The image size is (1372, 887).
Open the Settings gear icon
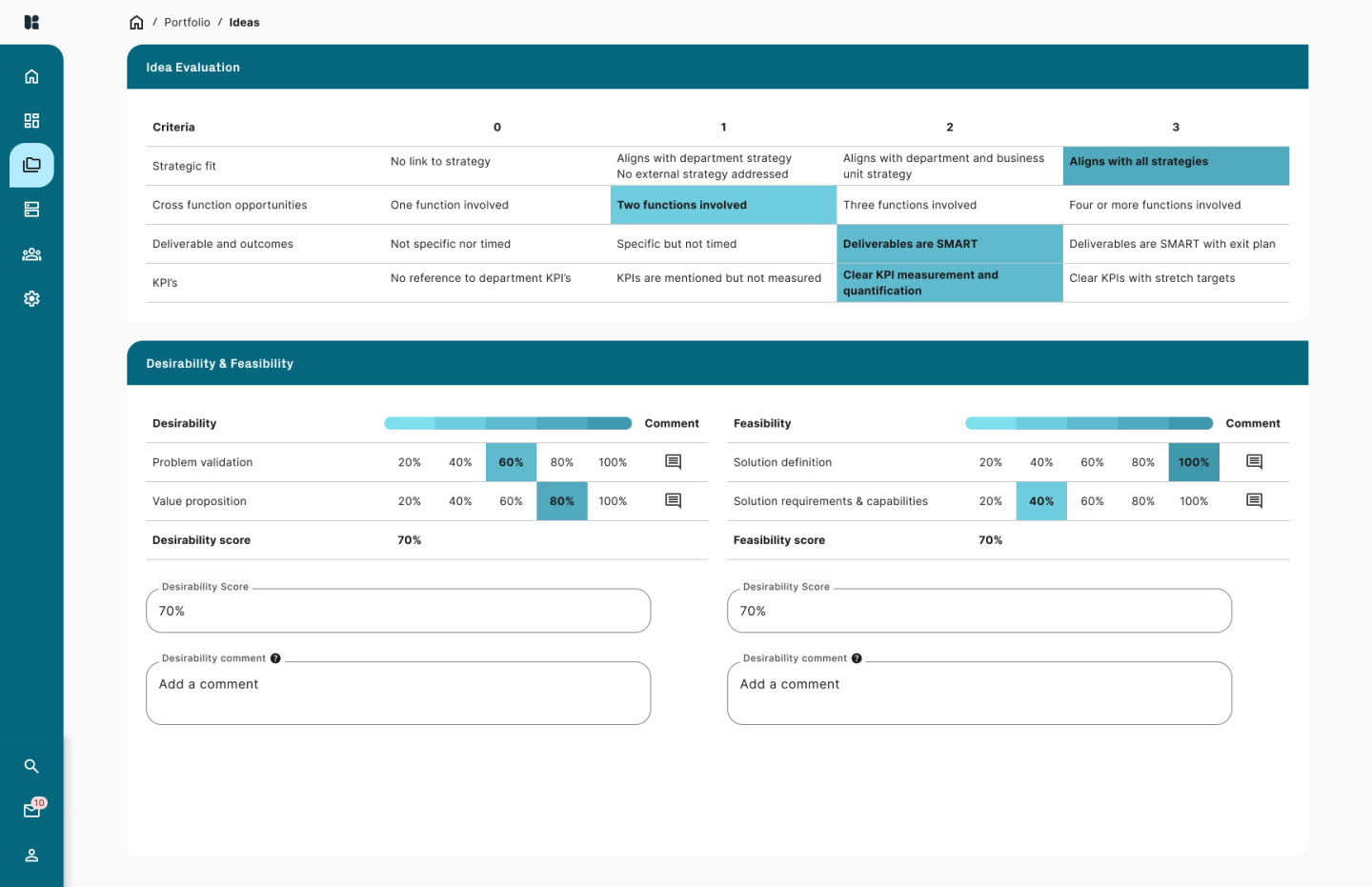31,298
